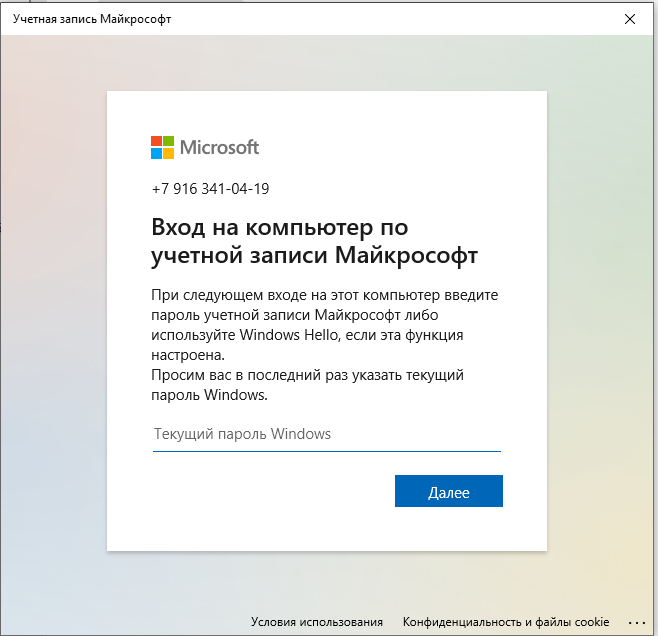Open the three-dot more options menu

(637, 623)
